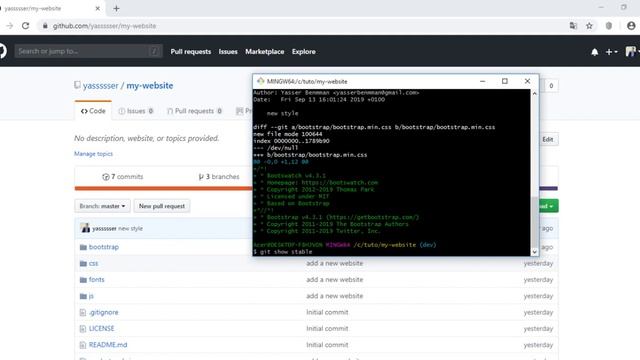Click the lock icon in address bar

[45, 26]
